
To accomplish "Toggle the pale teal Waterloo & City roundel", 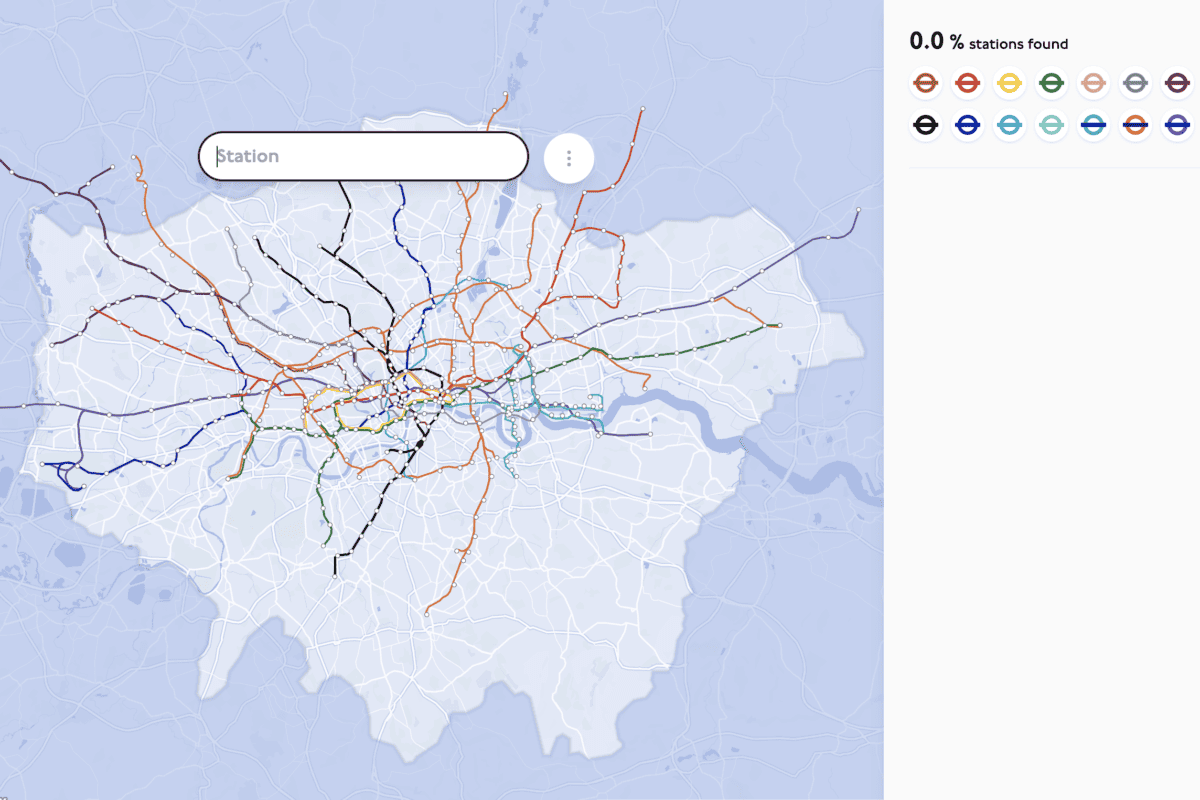I will point(1051,125).
